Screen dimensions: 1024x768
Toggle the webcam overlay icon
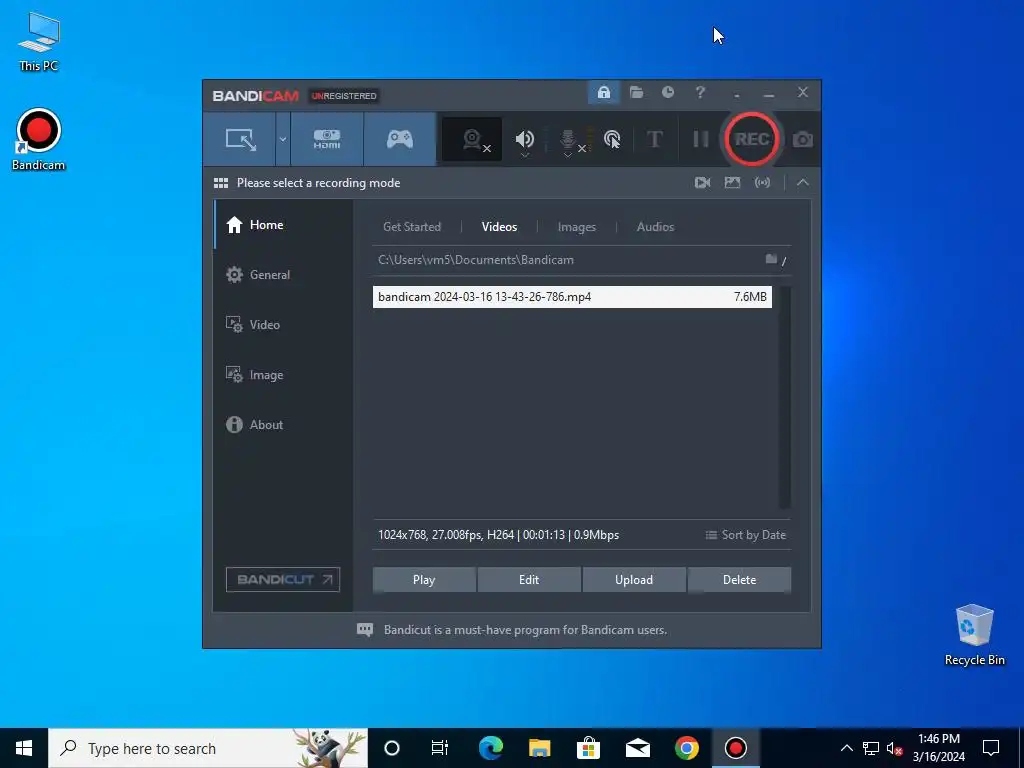(472, 139)
